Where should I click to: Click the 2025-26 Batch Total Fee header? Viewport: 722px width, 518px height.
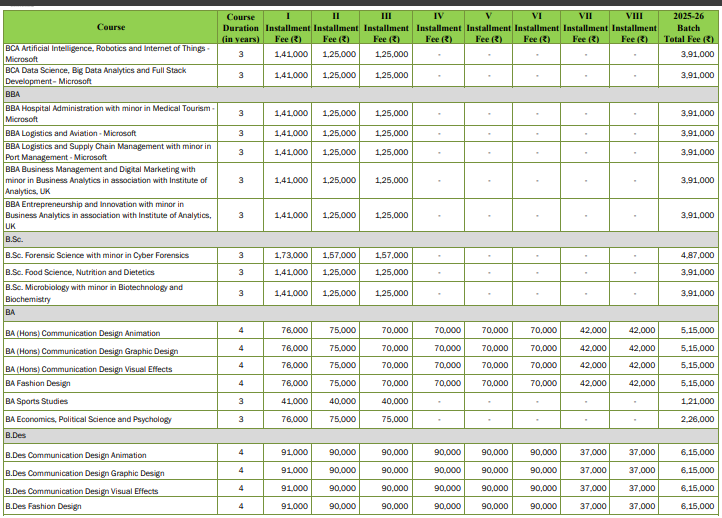(688, 28)
